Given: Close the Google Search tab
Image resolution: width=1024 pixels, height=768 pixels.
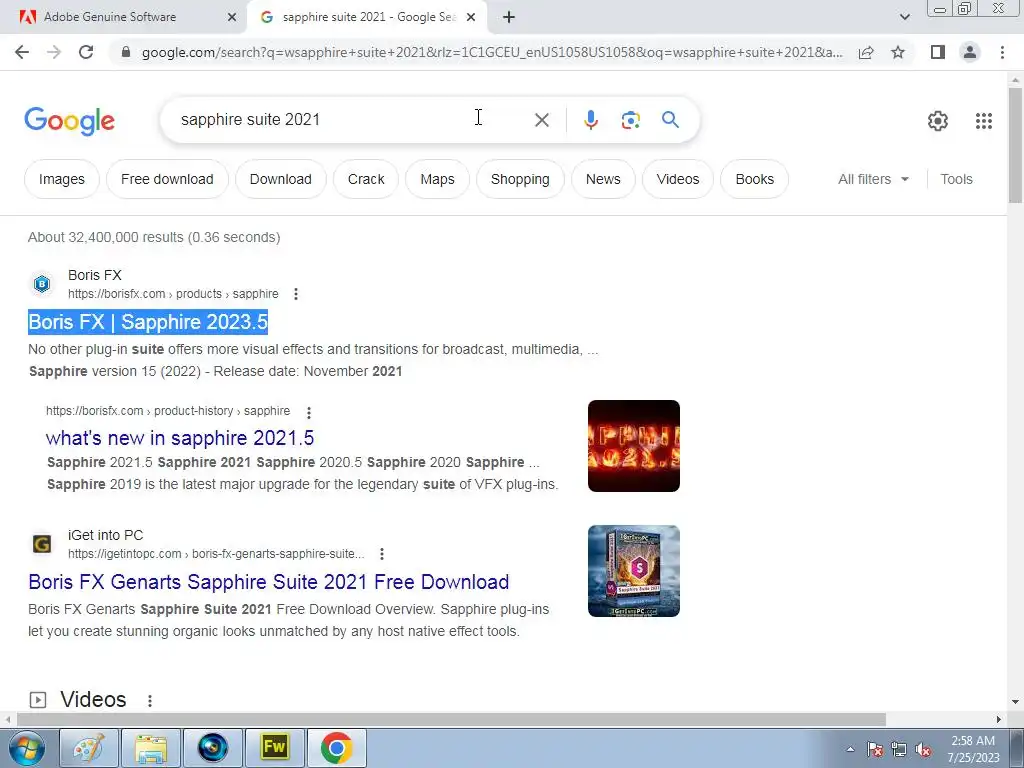Looking at the screenshot, I should click(x=471, y=18).
